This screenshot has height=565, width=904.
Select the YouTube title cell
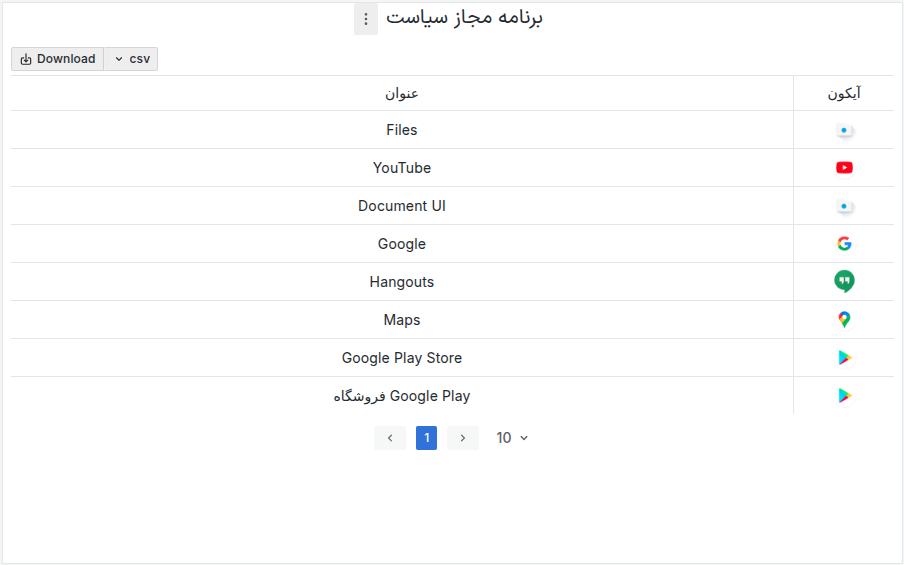(x=402, y=168)
